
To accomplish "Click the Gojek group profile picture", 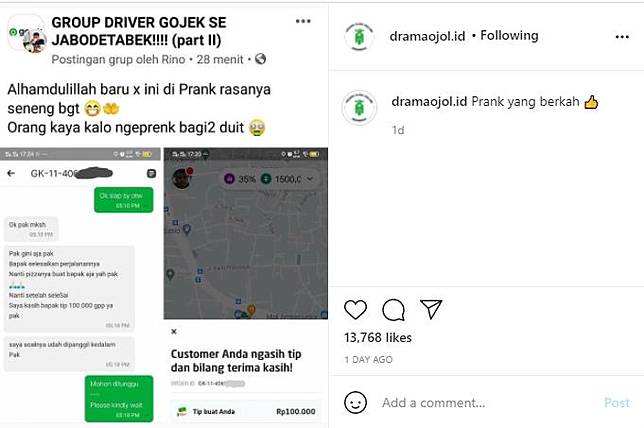I will coord(27,34).
